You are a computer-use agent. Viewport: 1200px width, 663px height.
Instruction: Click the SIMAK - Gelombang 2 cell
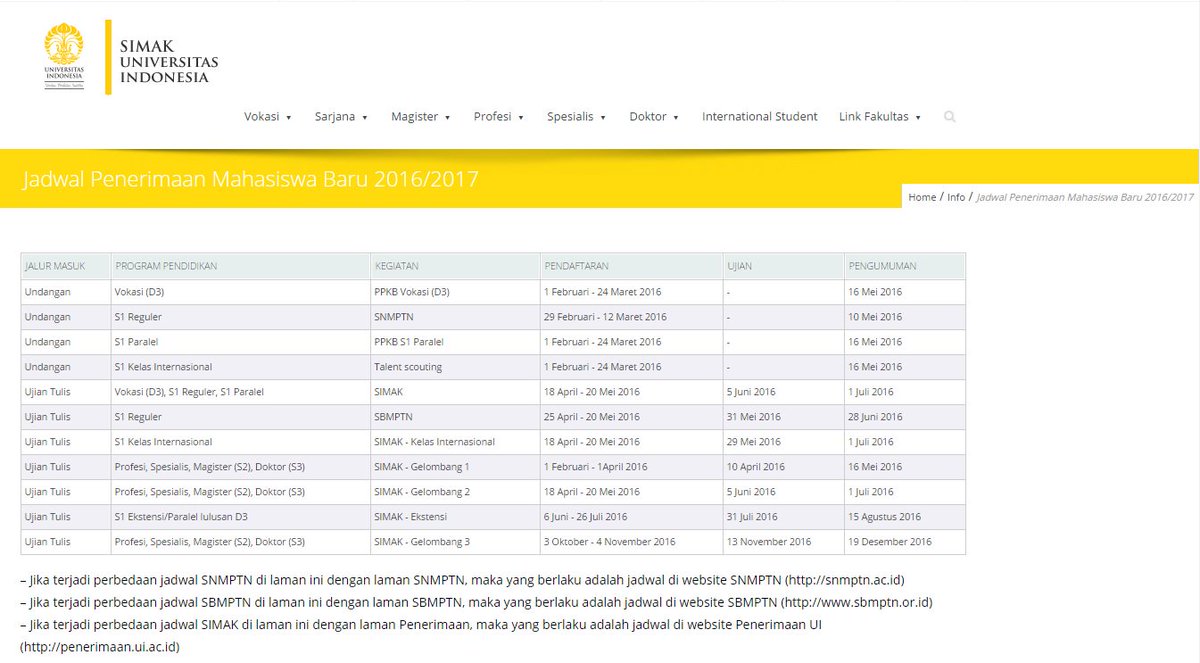tap(455, 492)
